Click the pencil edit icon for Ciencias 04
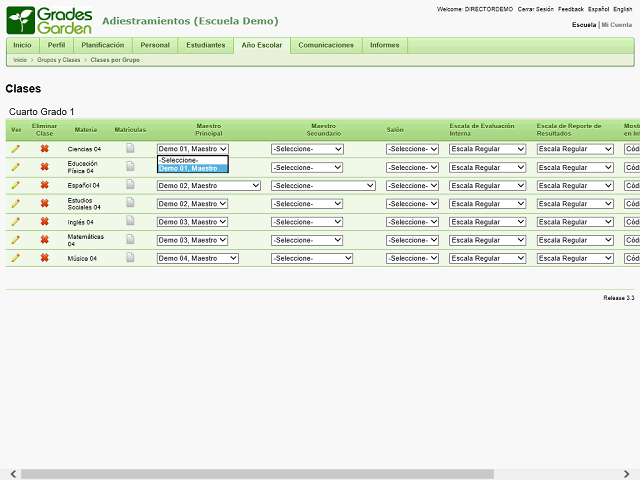 16,149
